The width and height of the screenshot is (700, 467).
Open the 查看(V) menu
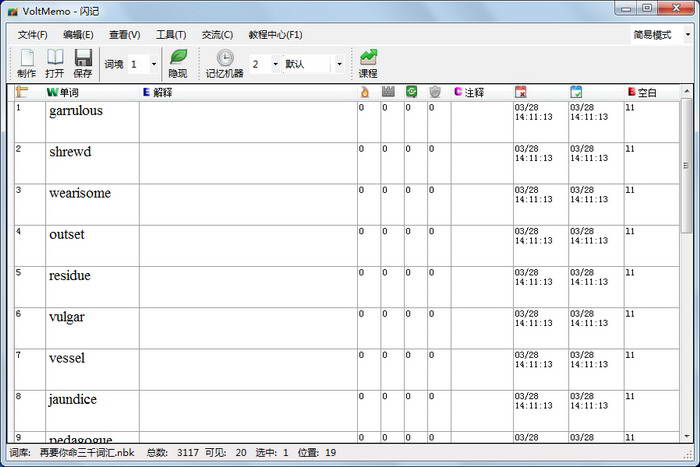point(125,34)
